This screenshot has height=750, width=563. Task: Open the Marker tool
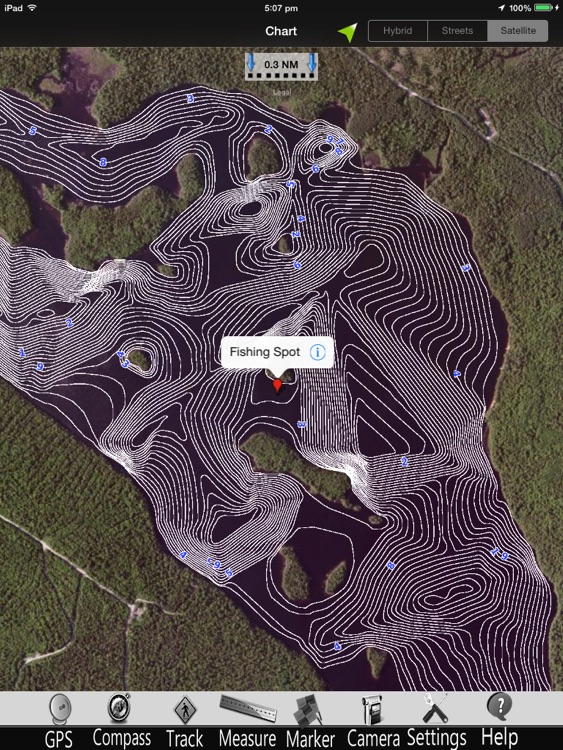(310, 720)
